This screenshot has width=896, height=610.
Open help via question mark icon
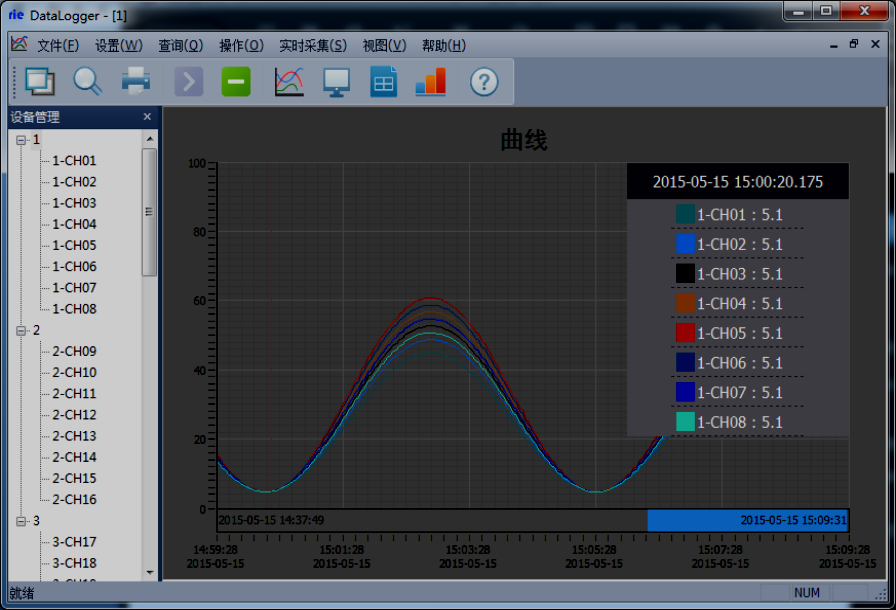[x=484, y=81]
